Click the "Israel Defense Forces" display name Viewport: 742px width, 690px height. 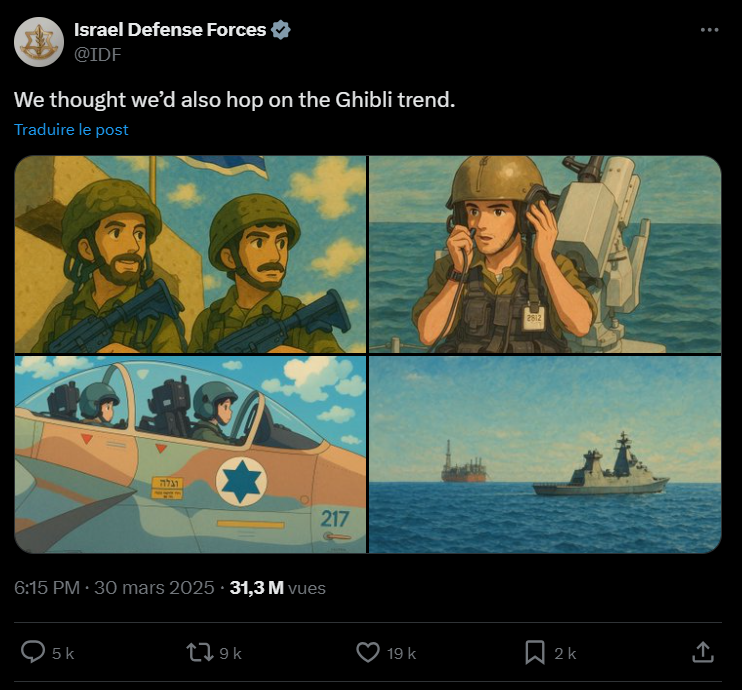170,30
